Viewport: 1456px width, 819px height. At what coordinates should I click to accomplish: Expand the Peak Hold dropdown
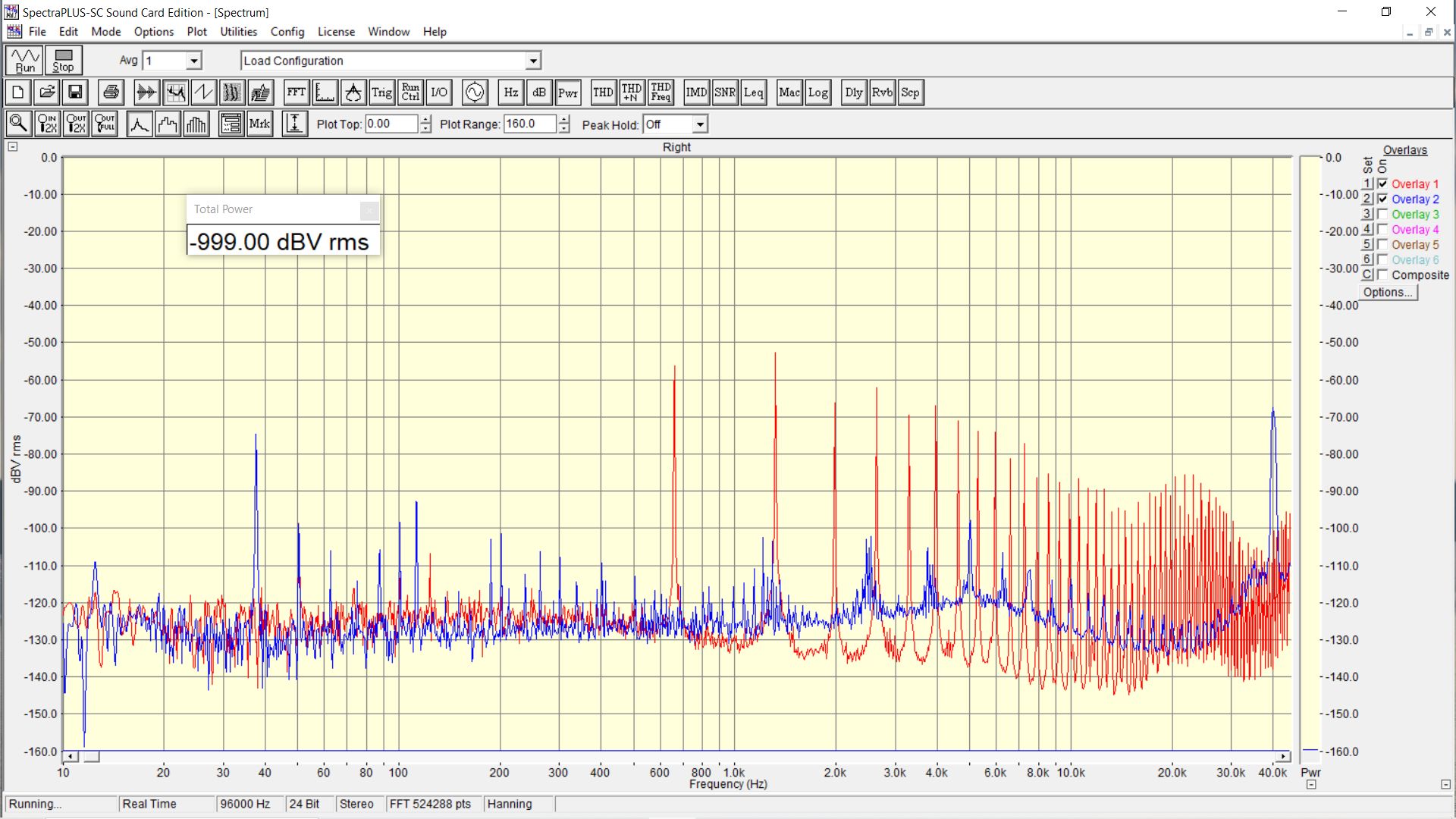pyautogui.click(x=700, y=124)
